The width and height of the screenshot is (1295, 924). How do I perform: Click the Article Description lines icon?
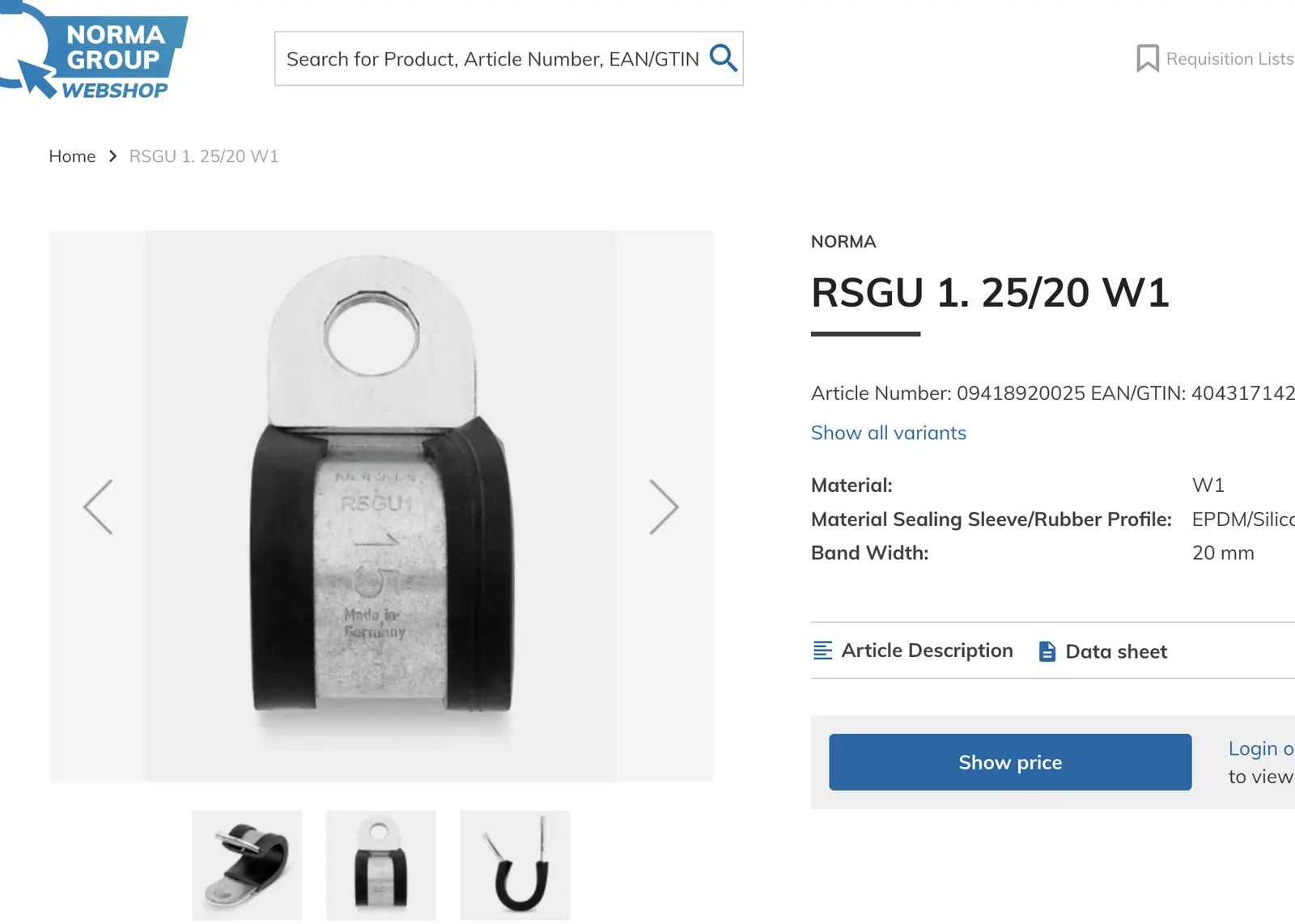click(822, 651)
